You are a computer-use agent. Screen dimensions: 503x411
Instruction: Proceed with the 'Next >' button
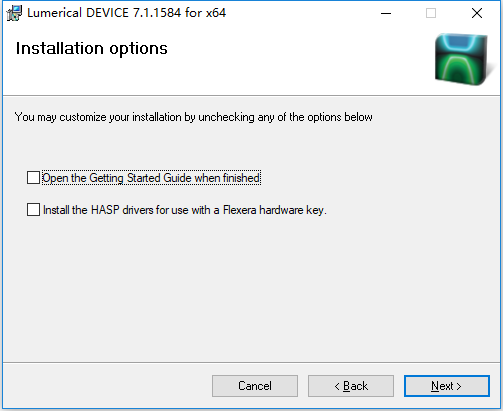(x=447, y=386)
